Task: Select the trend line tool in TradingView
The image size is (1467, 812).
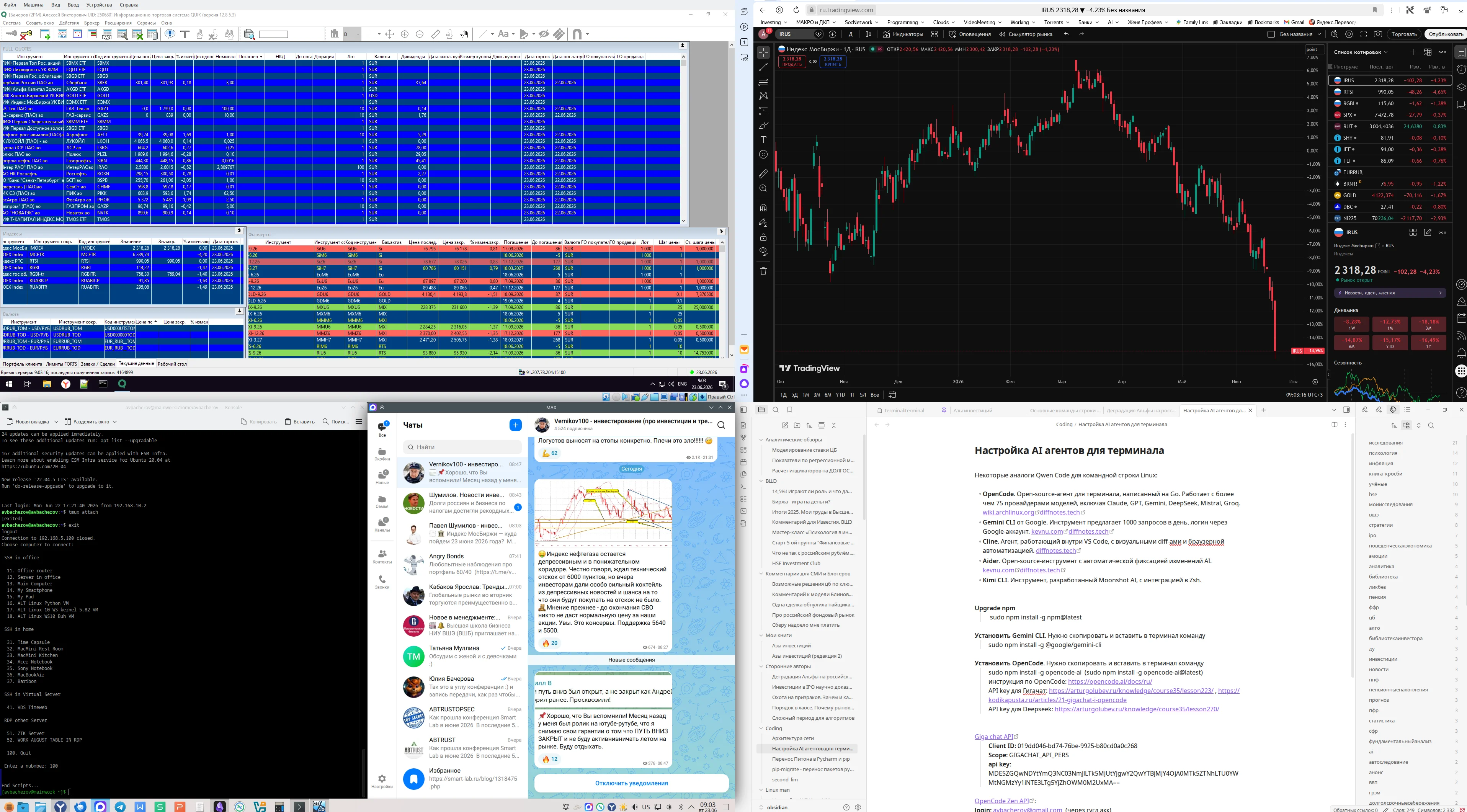Action: tap(763, 67)
